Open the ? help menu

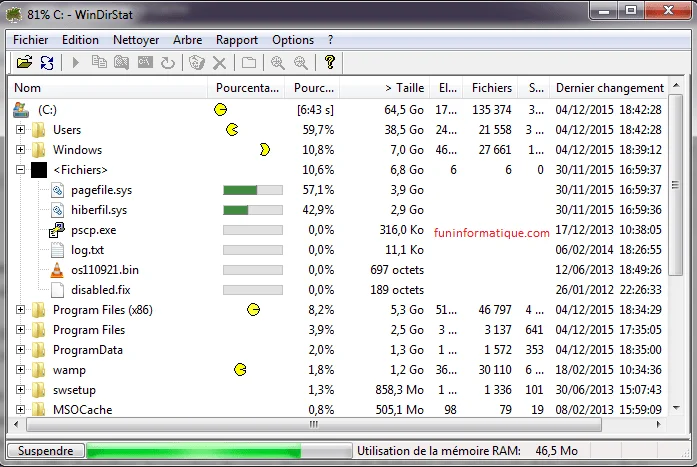(x=330, y=40)
